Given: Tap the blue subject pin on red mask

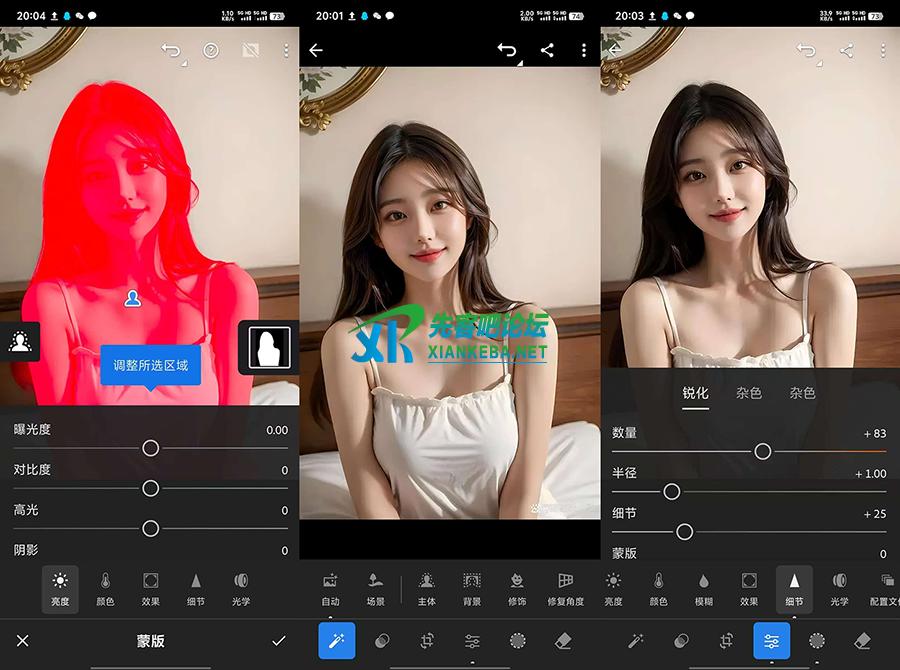Looking at the screenshot, I should [132, 298].
